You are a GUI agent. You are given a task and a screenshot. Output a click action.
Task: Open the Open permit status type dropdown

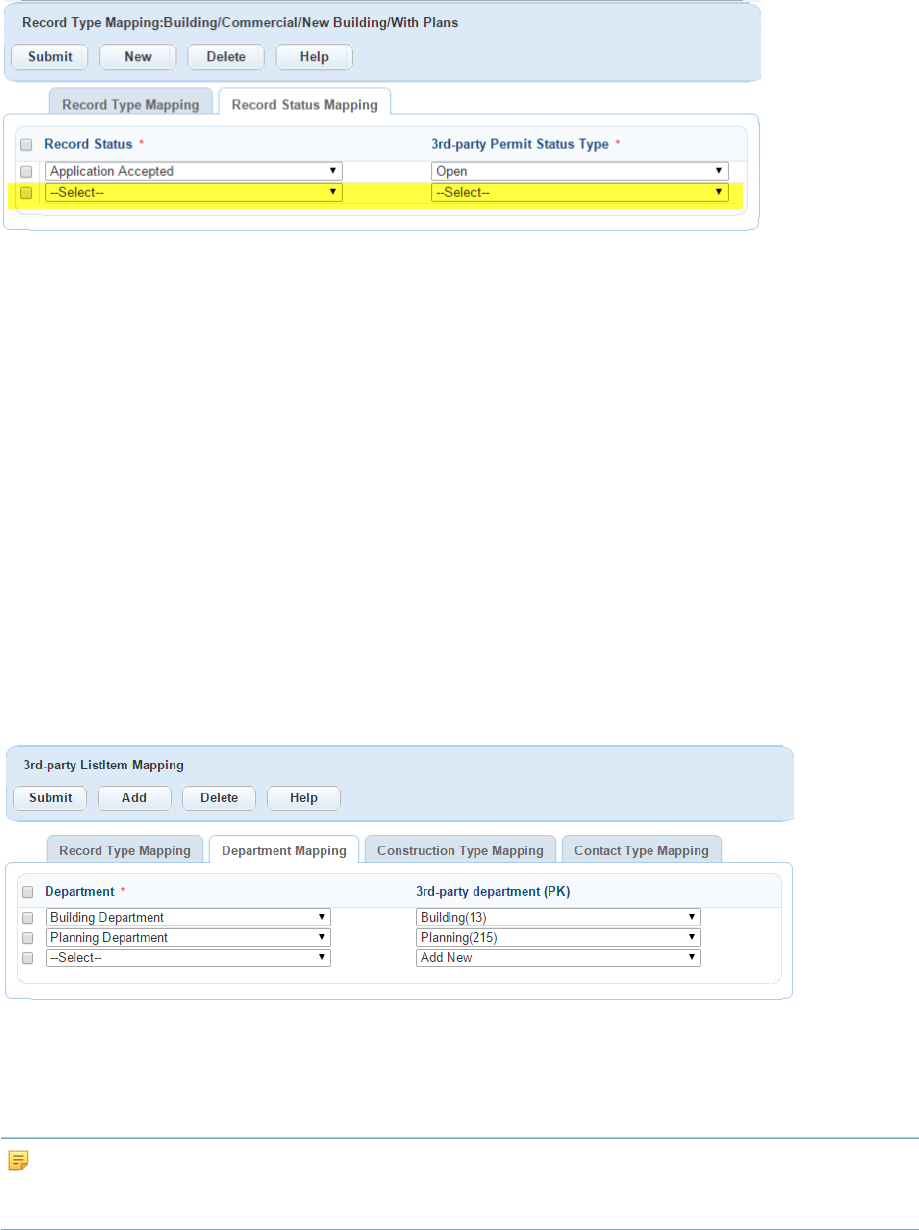click(580, 171)
